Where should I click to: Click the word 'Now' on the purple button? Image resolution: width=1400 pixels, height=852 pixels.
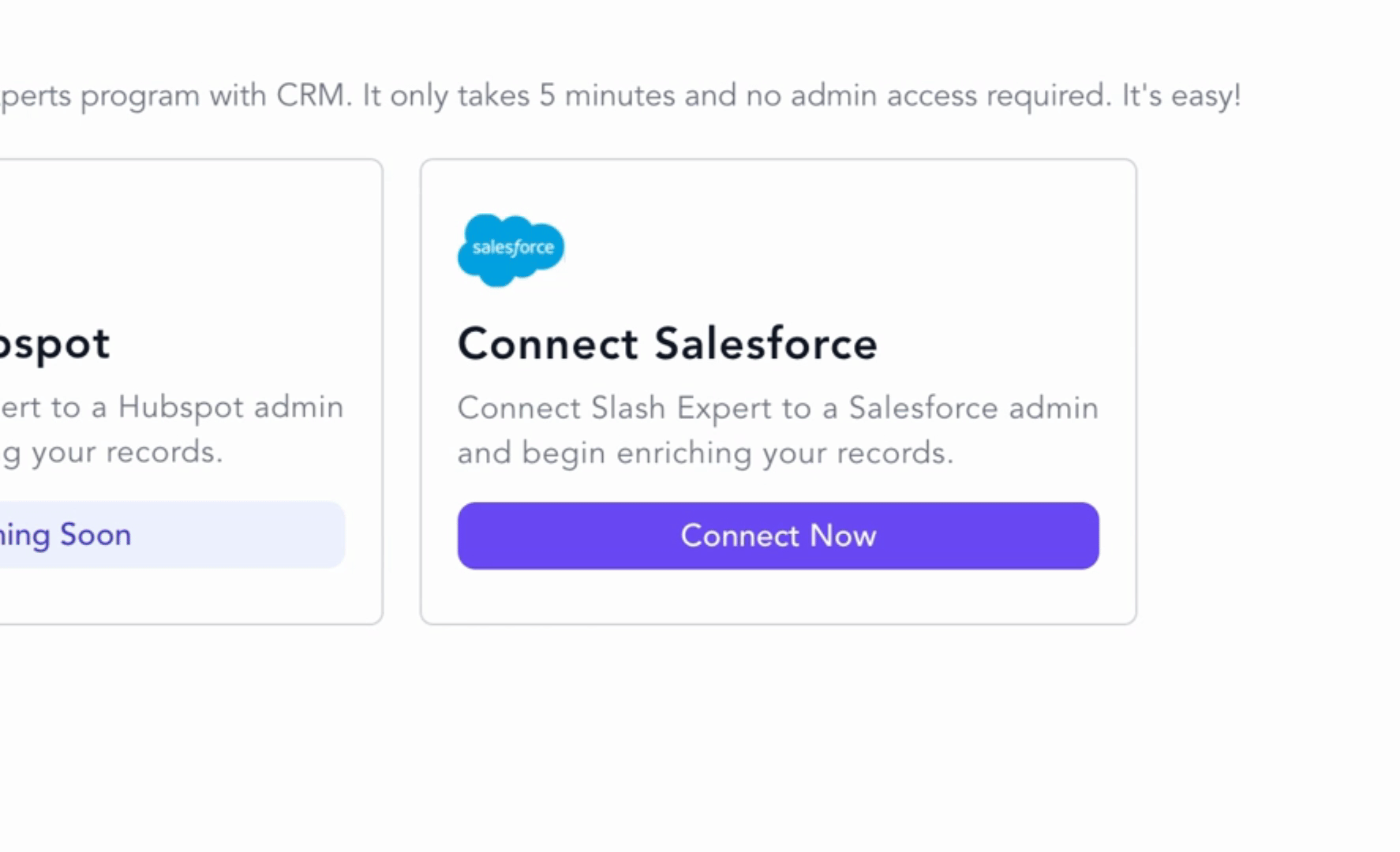click(843, 536)
